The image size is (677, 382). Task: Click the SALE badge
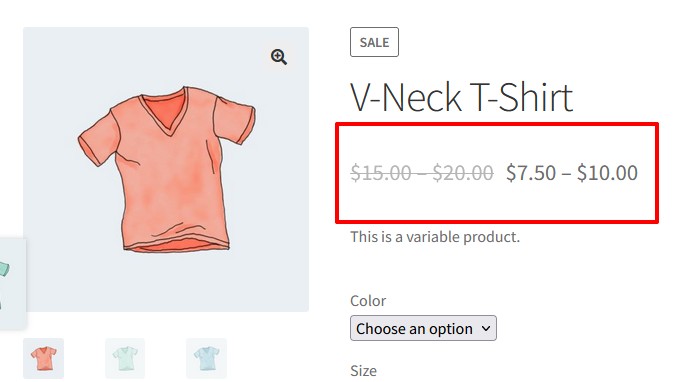coord(374,42)
